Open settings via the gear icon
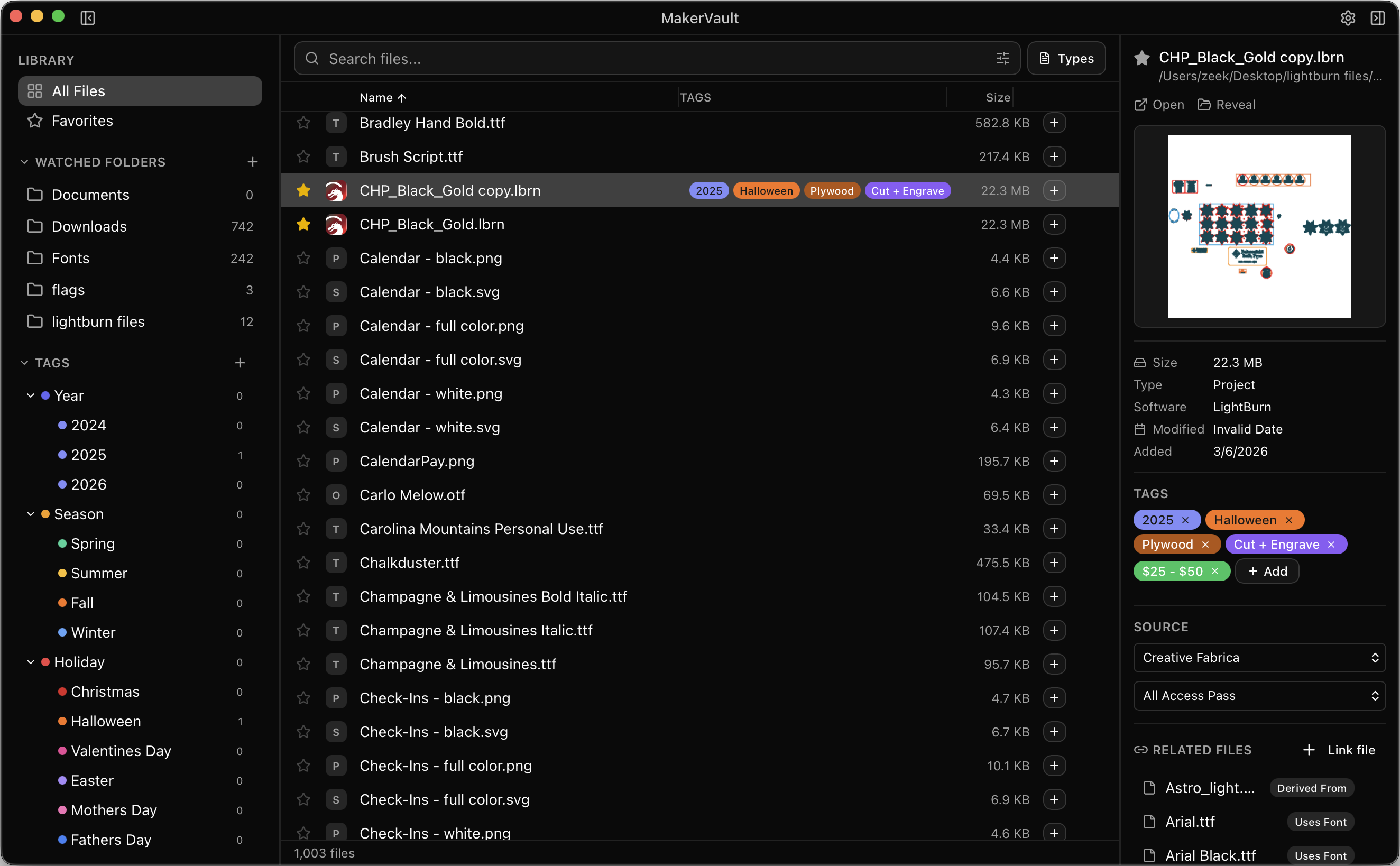Image resolution: width=1400 pixels, height=866 pixels. click(x=1348, y=18)
